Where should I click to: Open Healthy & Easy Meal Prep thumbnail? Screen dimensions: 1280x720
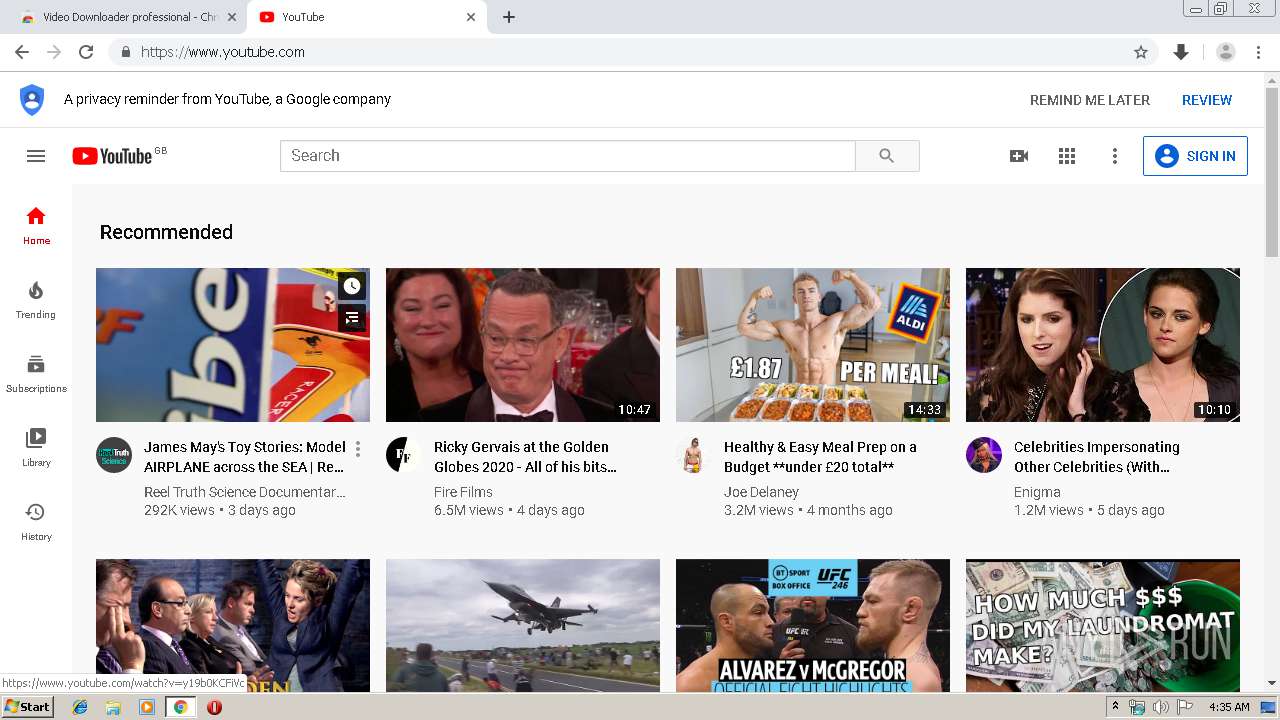point(813,345)
